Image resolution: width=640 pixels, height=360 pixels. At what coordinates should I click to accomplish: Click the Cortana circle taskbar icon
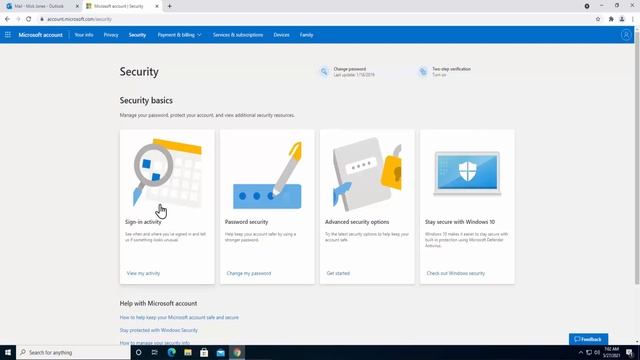point(138,352)
